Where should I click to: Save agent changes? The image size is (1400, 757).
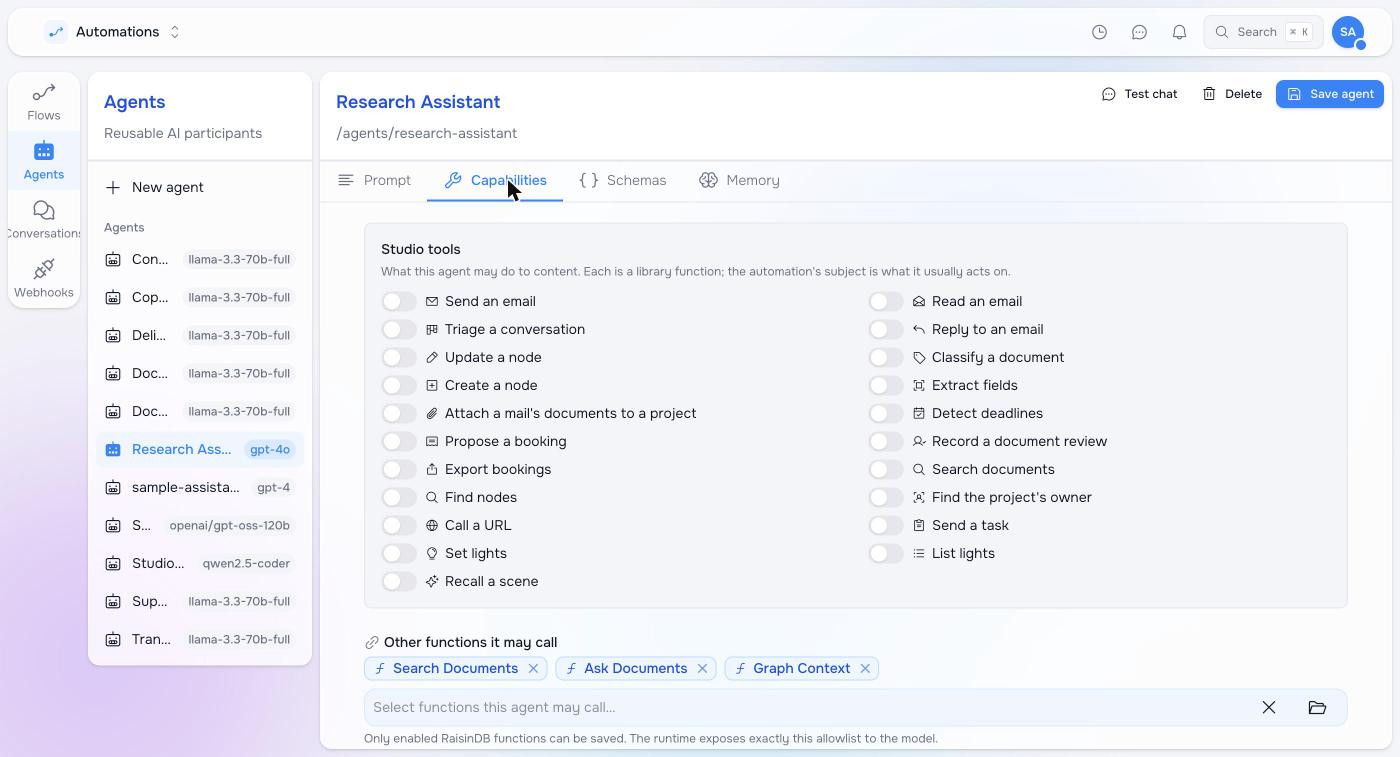(1330, 94)
